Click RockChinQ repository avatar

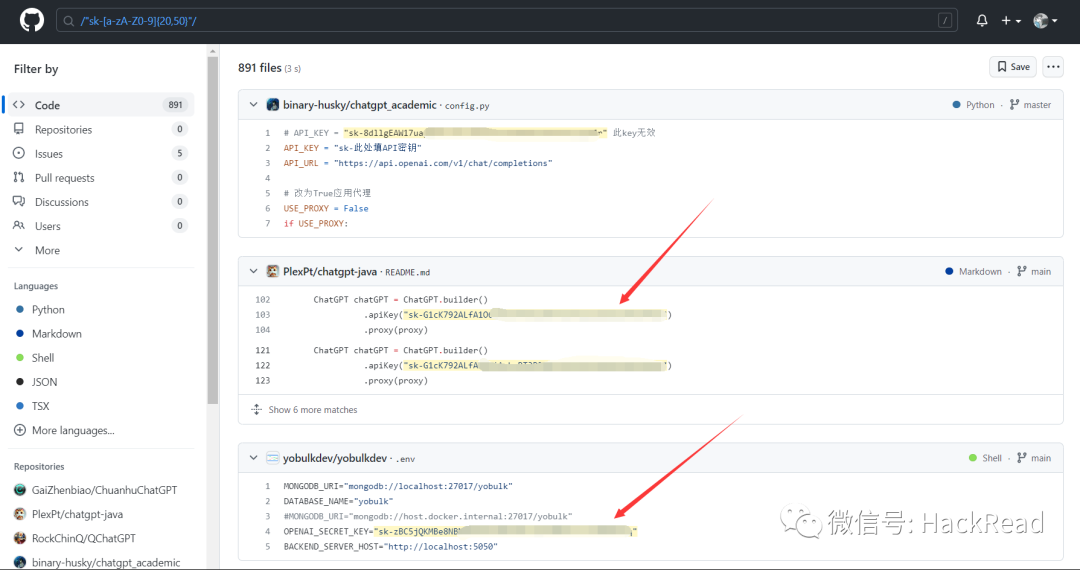(x=20, y=538)
